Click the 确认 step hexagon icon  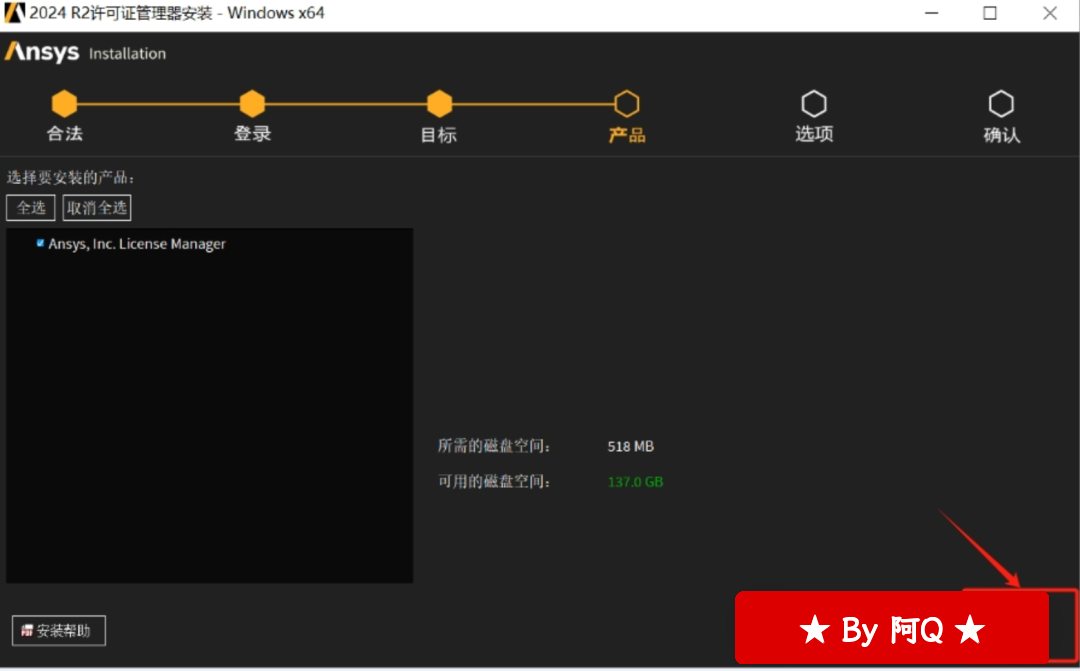coord(1001,104)
